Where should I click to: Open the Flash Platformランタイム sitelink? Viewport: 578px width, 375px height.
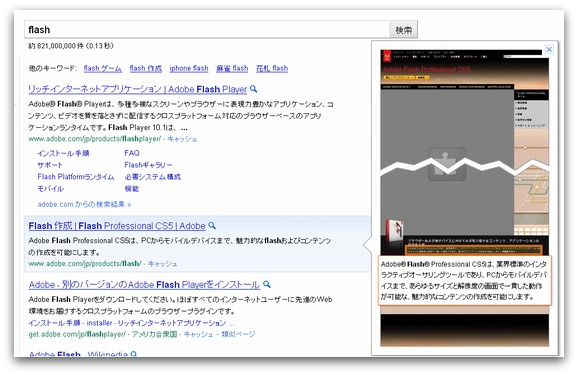point(76,177)
